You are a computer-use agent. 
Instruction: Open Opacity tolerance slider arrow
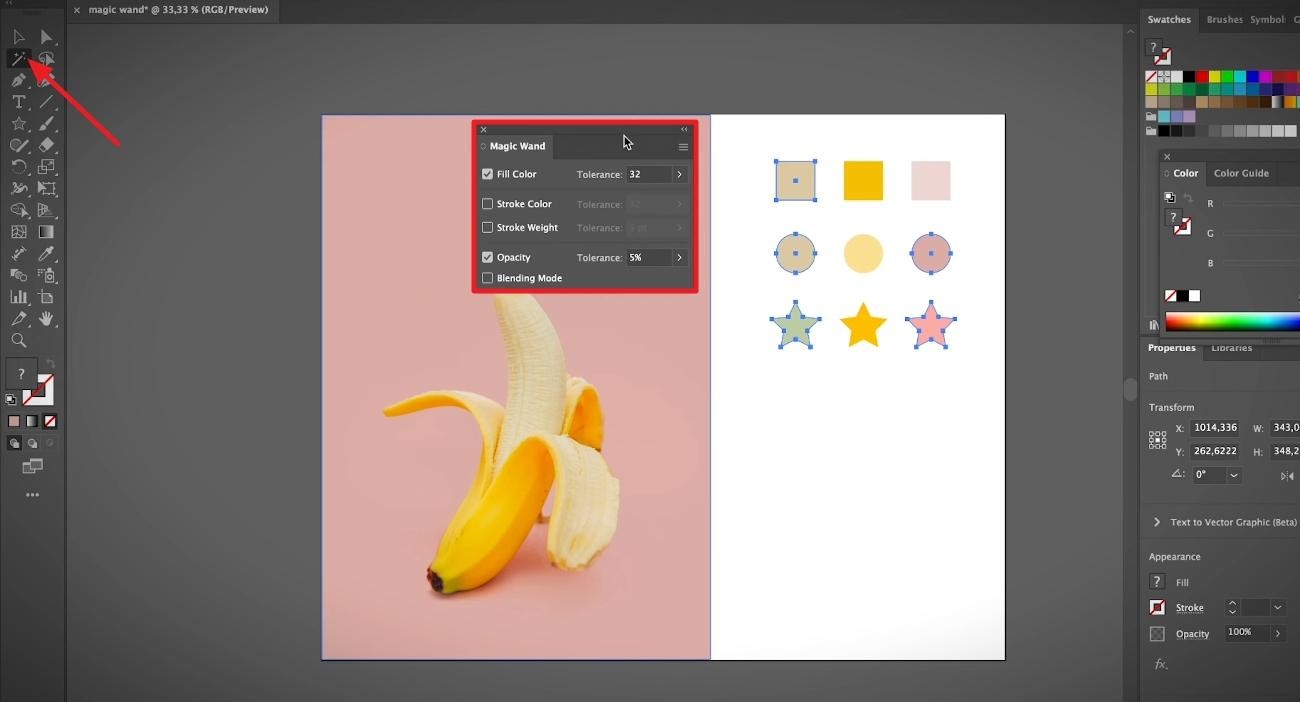(x=679, y=257)
